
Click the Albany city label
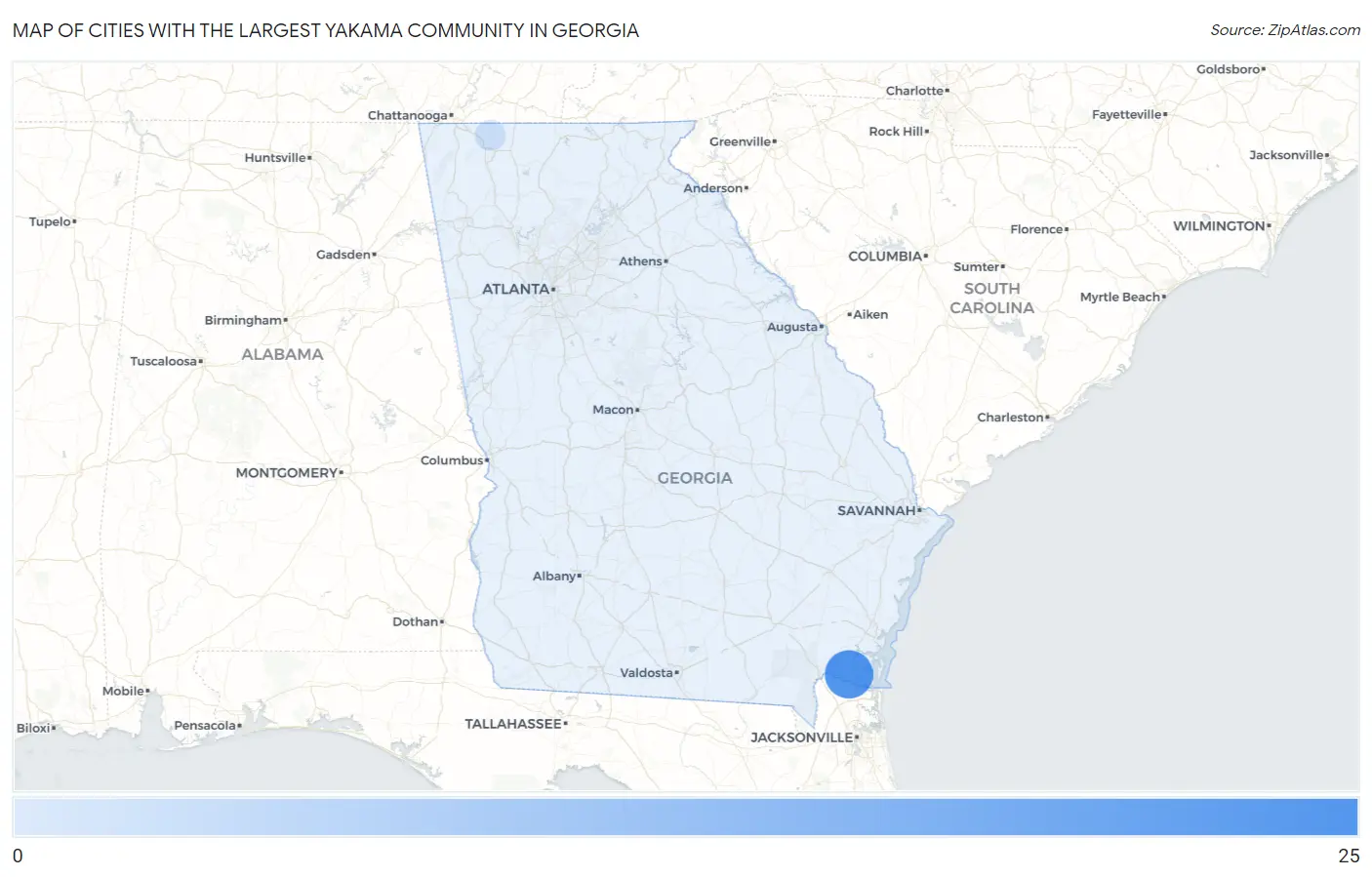554,577
